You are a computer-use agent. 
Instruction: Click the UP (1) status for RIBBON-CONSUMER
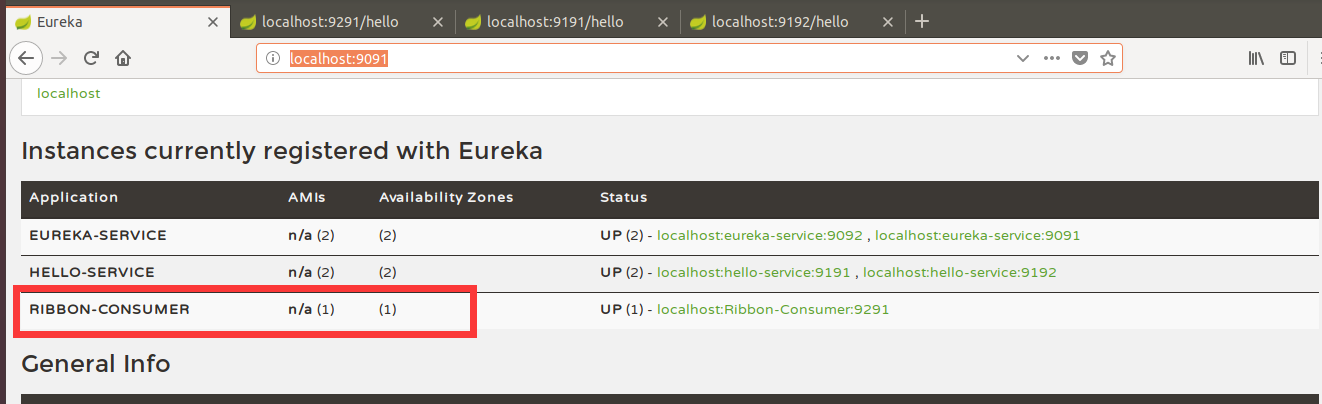tap(622, 310)
